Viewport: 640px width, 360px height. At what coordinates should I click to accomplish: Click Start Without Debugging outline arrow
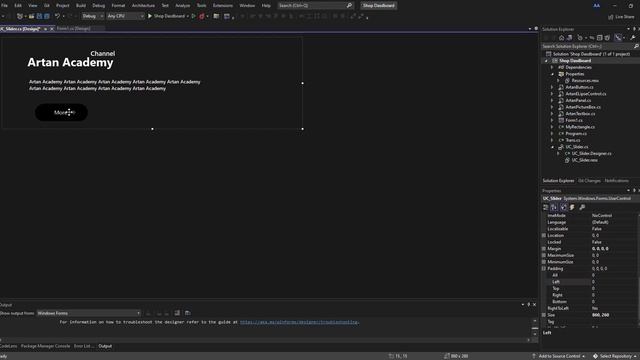(193, 16)
